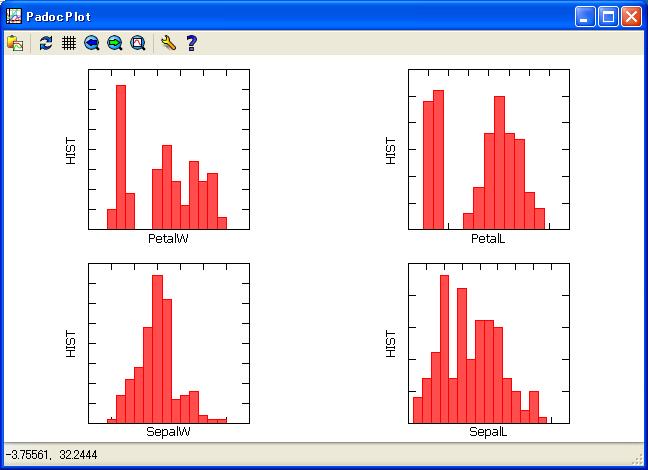Screen dimensions: 648x470
Task: Select the SepalW histogram plot
Action: pos(168,343)
